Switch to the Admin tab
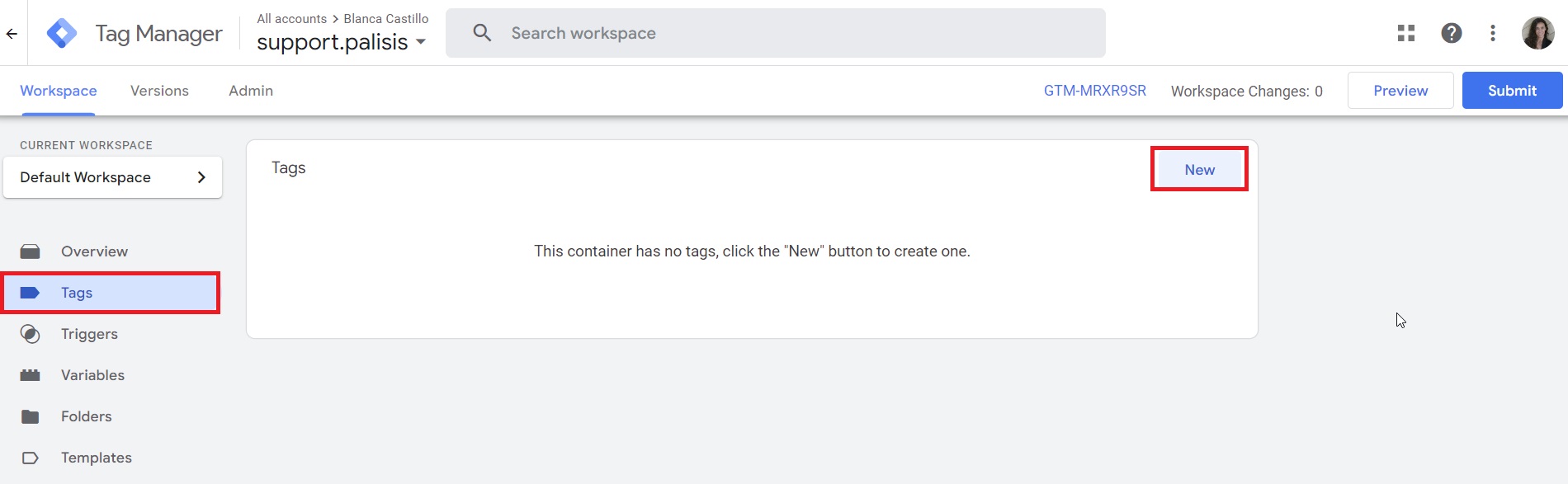 coord(251,91)
